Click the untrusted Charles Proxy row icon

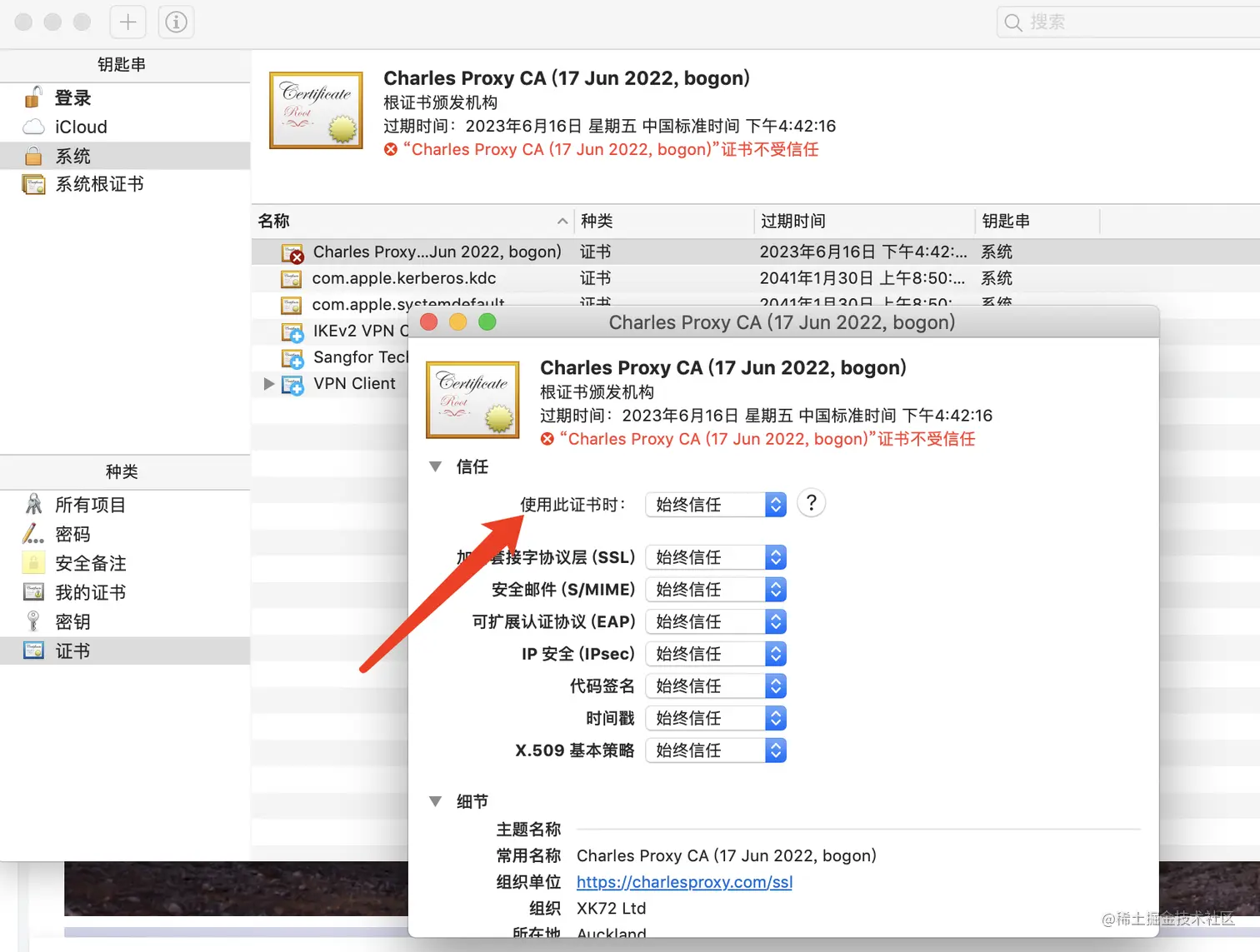(292, 253)
